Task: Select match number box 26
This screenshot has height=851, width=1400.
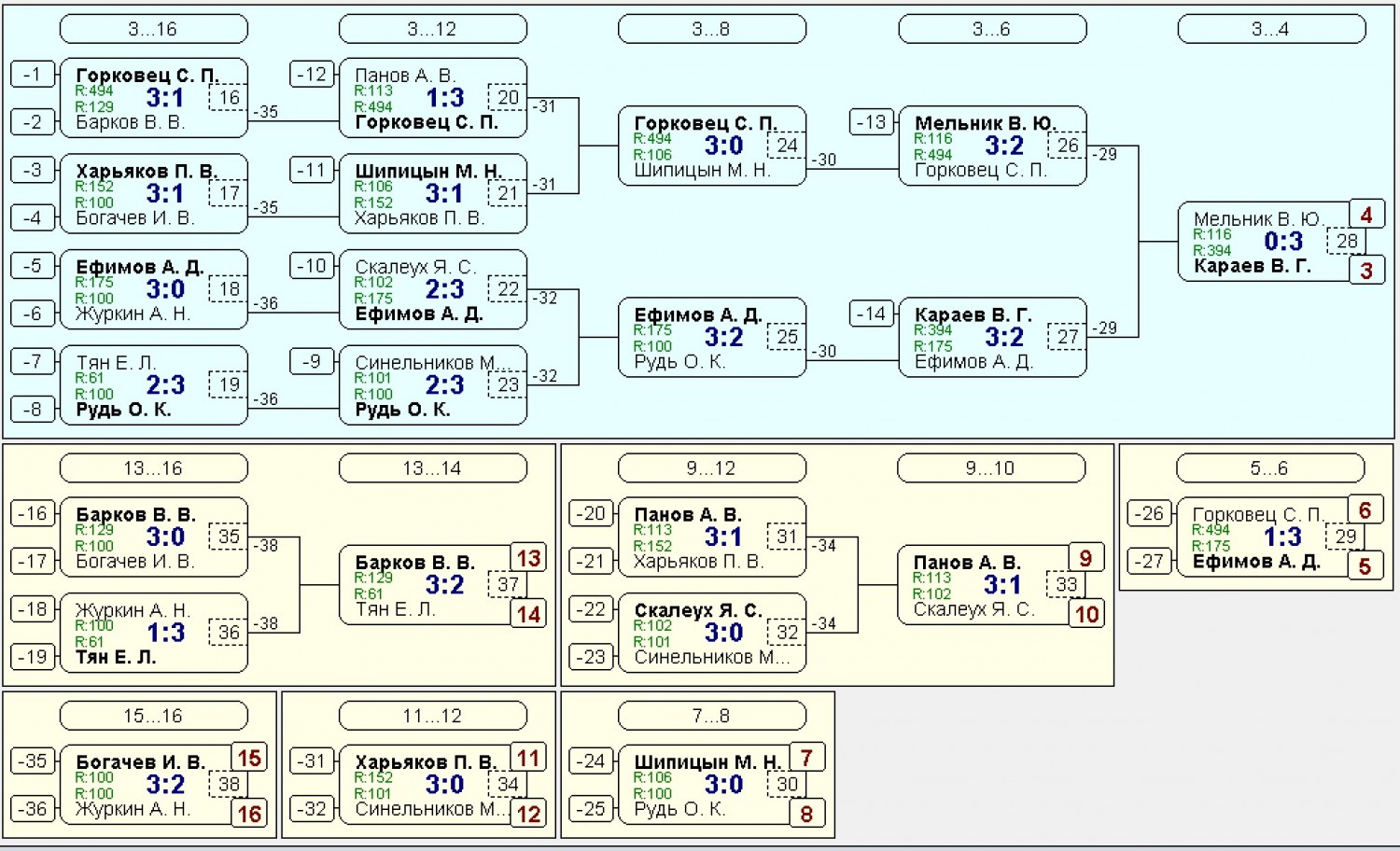Action: [1067, 146]
